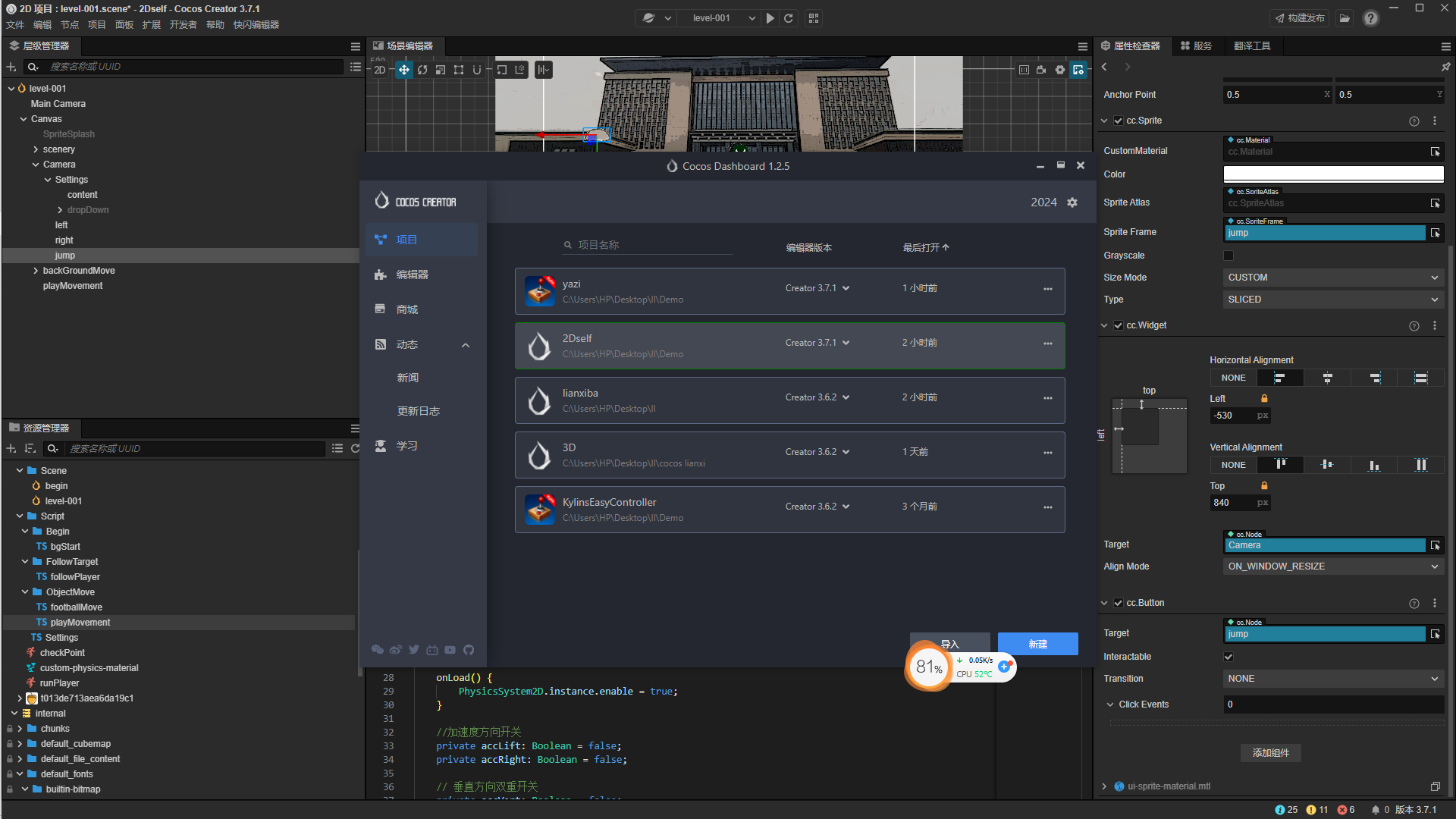Disable the cc.Sprite component checkbox
This screenshot has height=819, width=1456.
coord(1118,121)
